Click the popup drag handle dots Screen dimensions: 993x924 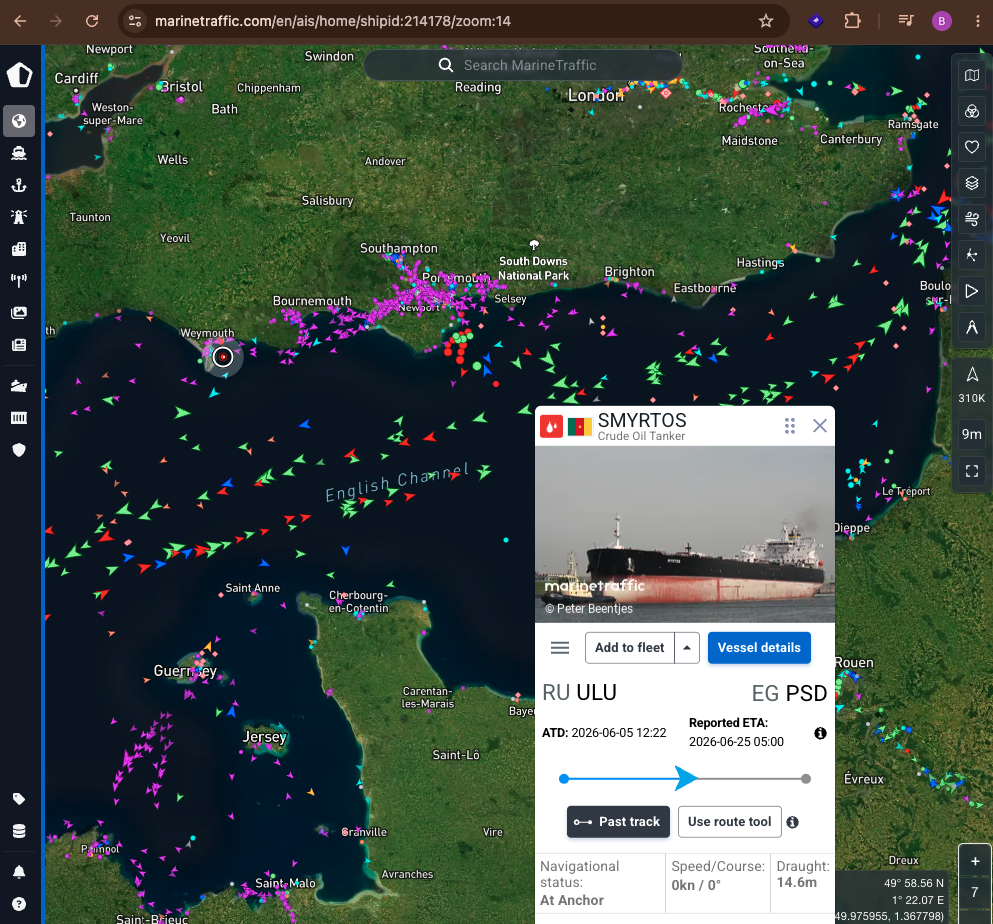pyautogui.click(x=789, y=426)
